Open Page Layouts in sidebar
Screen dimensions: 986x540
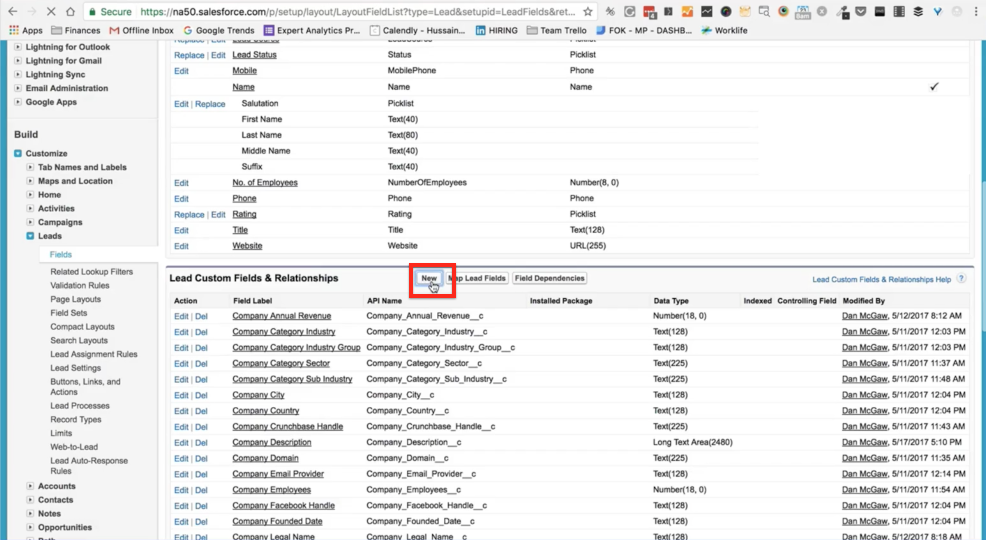75,299
